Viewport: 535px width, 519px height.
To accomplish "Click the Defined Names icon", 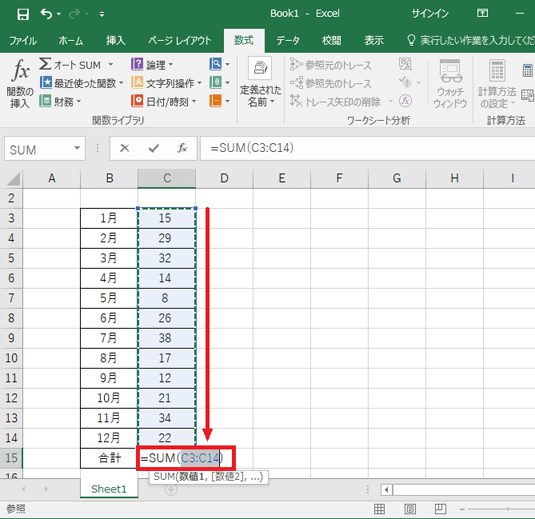I will coord(260,69).
